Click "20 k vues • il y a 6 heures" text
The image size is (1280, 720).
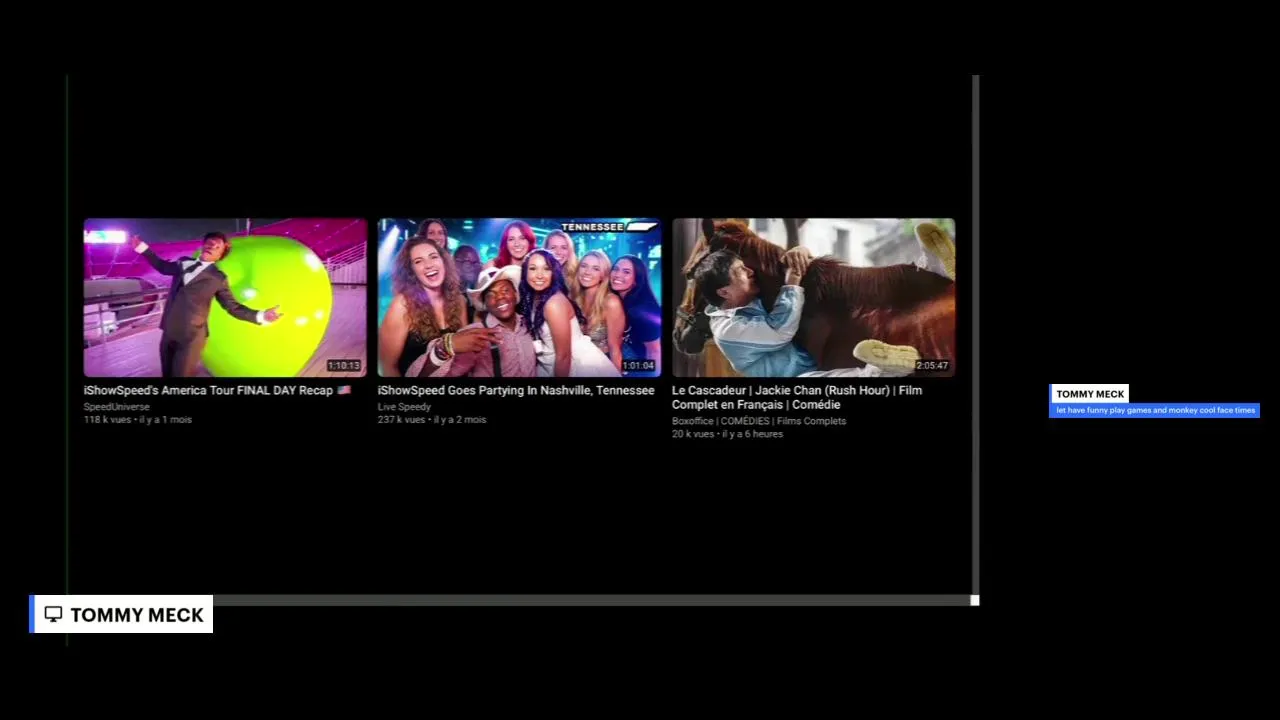pyautogui.click(x=727, y=434)
